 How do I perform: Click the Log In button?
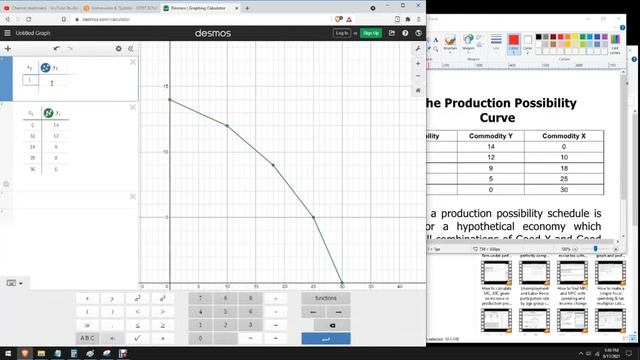tap(342, 33)
